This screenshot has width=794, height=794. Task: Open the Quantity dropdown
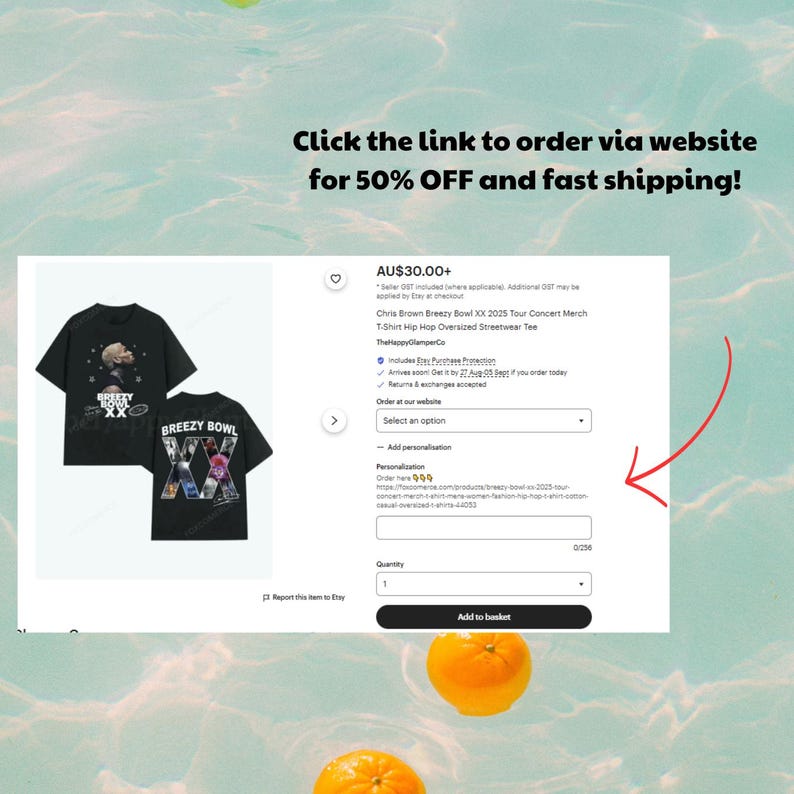pyautogui.click(x=484, y=584)
